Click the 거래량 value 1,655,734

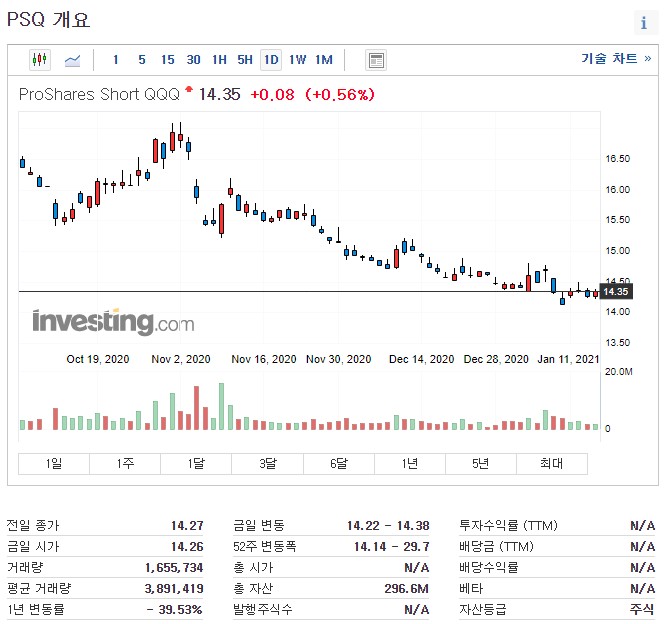[x=174, y=568]
